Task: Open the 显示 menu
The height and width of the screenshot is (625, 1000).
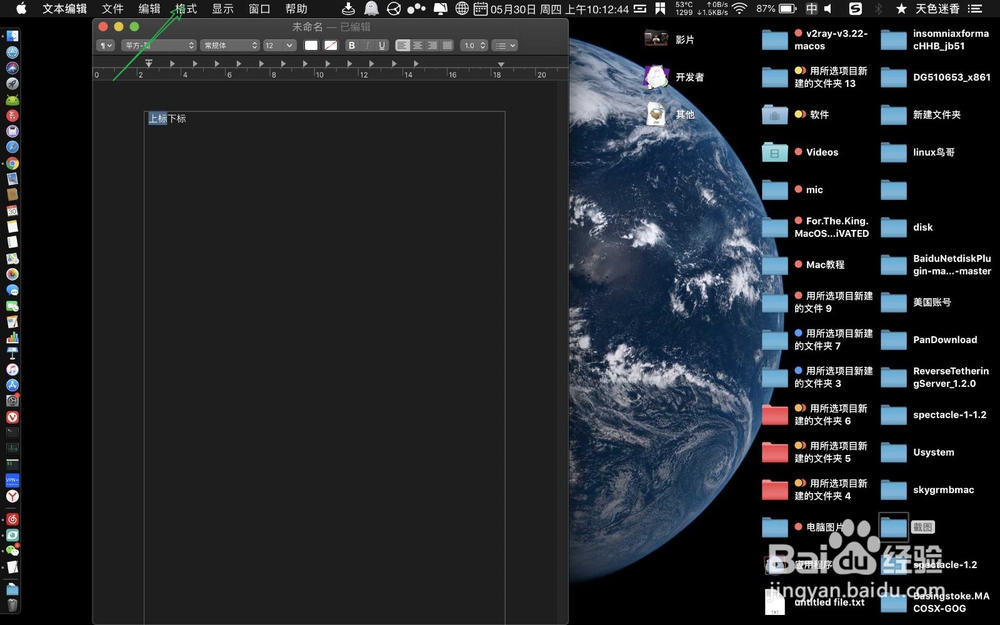Action: 223,8
